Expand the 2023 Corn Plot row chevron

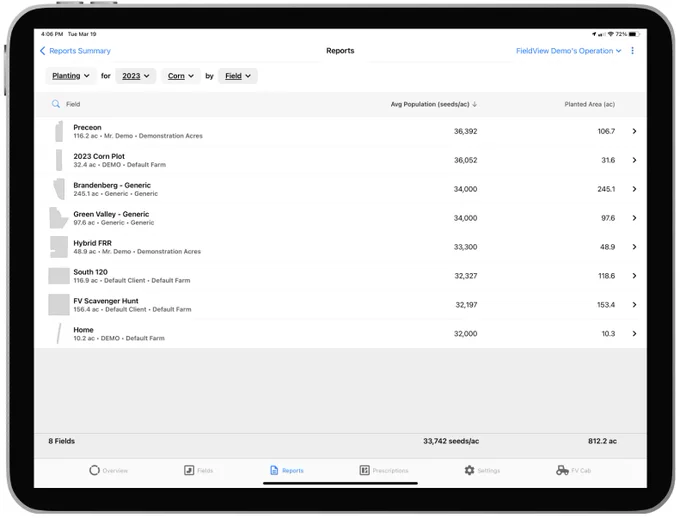click(x=634, y=160)
